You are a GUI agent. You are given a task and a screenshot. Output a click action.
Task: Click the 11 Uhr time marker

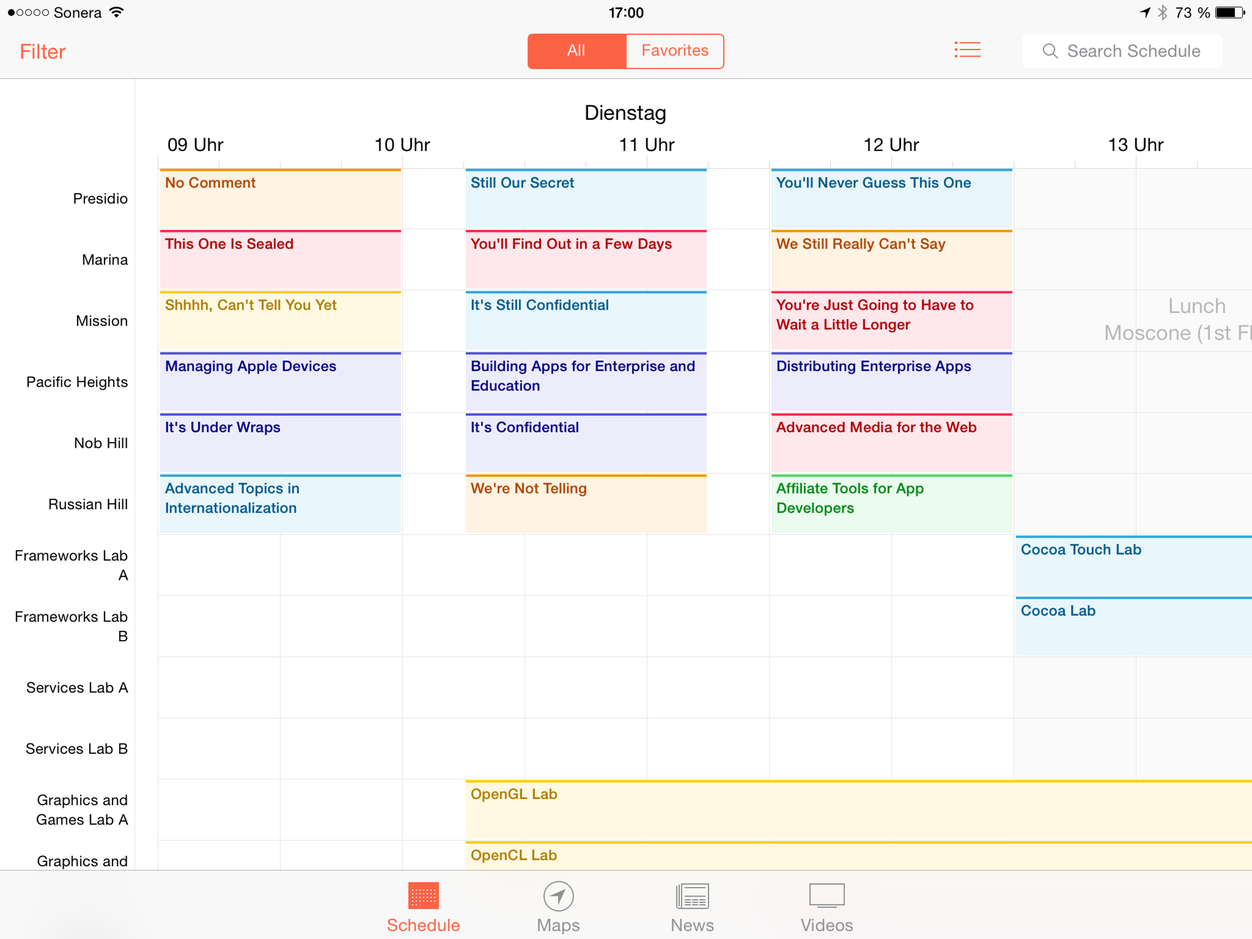(647, 145)
